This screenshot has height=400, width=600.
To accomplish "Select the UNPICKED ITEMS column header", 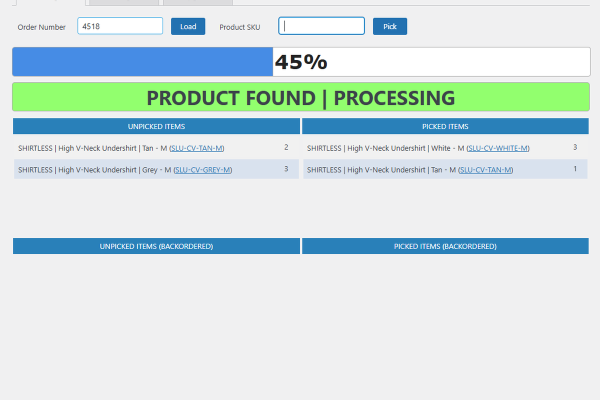I will (x=156, y=127).
